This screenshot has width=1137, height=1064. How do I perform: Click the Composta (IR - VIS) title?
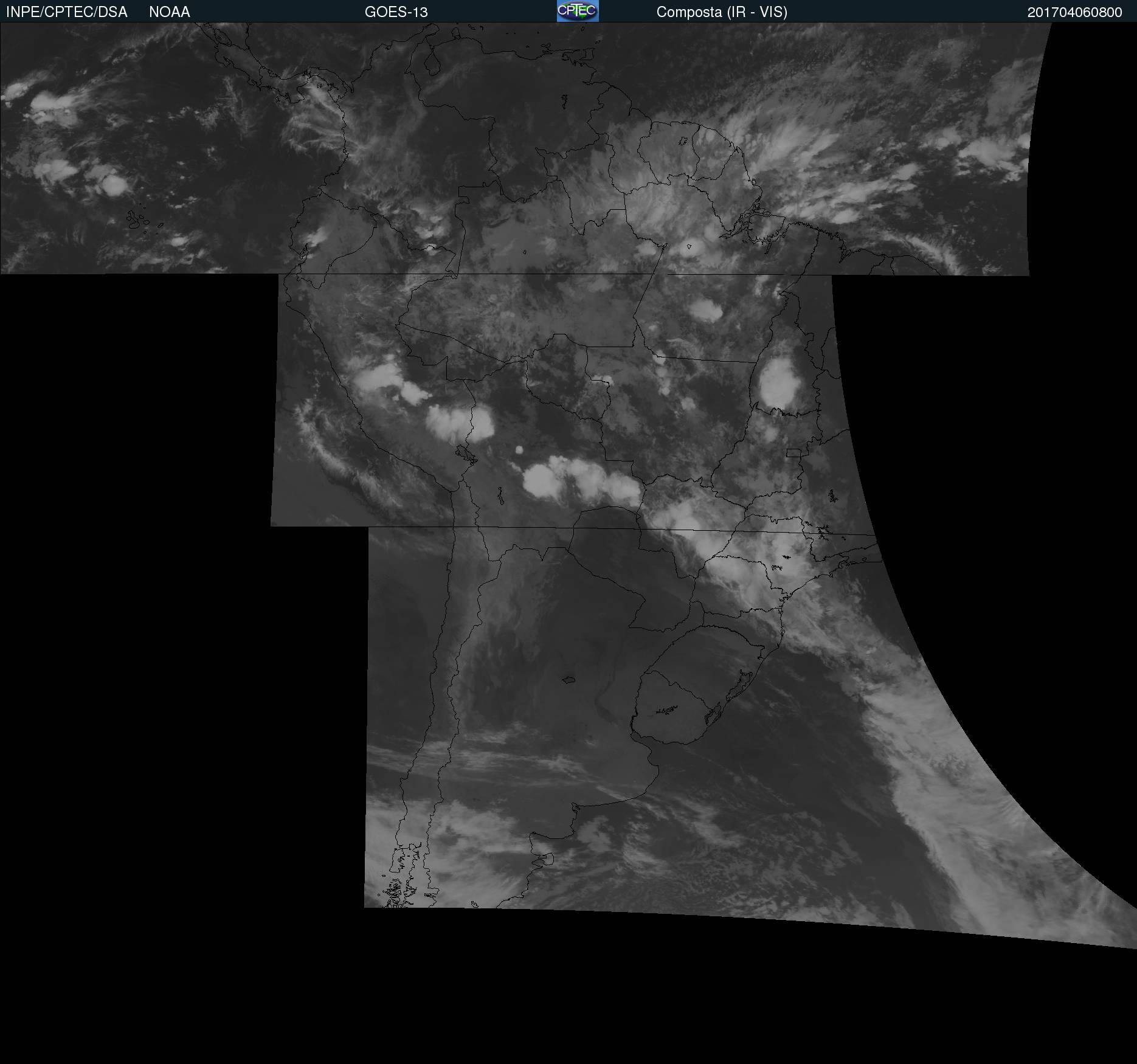722,12
